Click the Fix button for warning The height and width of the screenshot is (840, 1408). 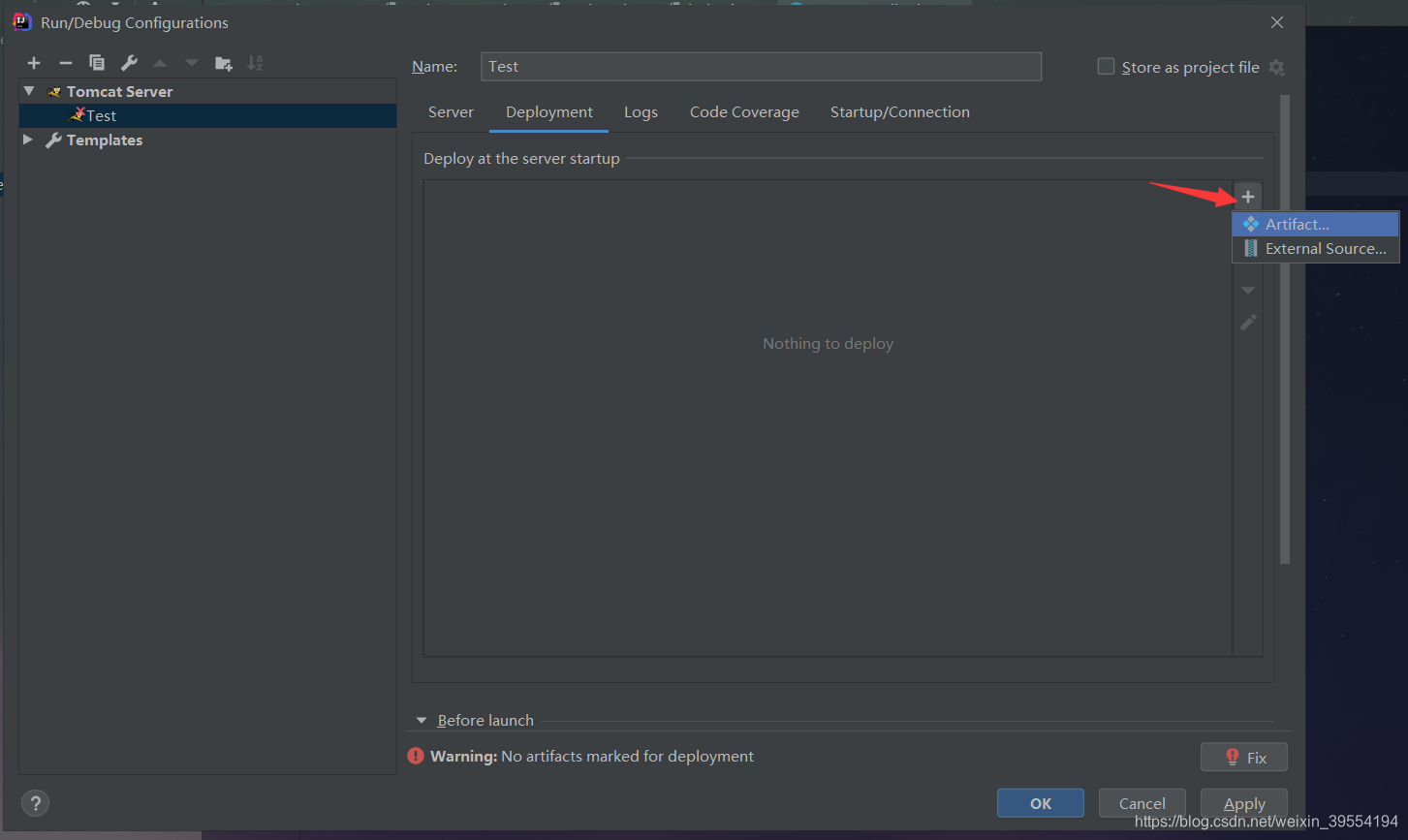pos(1244,758)
